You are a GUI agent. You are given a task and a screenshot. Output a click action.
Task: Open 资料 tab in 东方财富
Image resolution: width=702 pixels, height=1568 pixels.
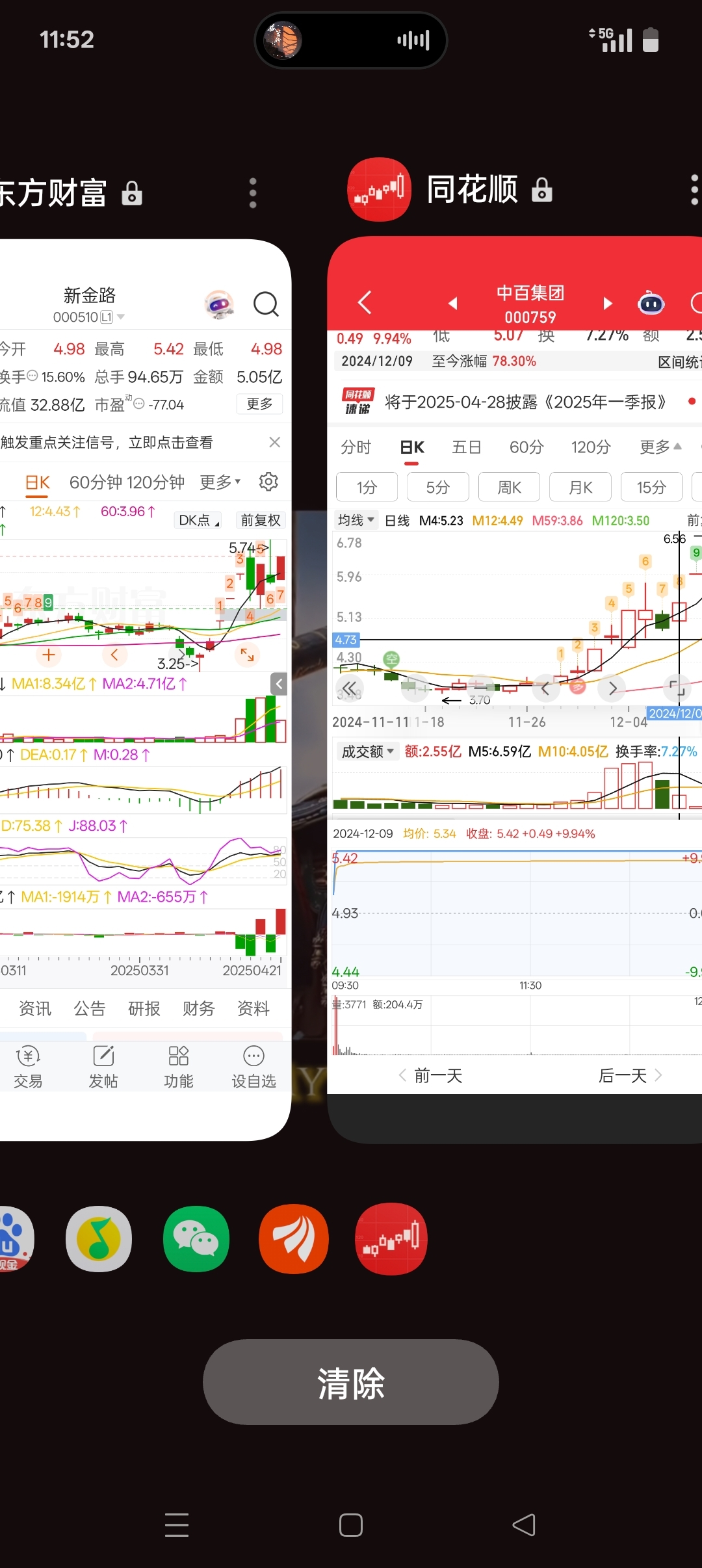253,1008
